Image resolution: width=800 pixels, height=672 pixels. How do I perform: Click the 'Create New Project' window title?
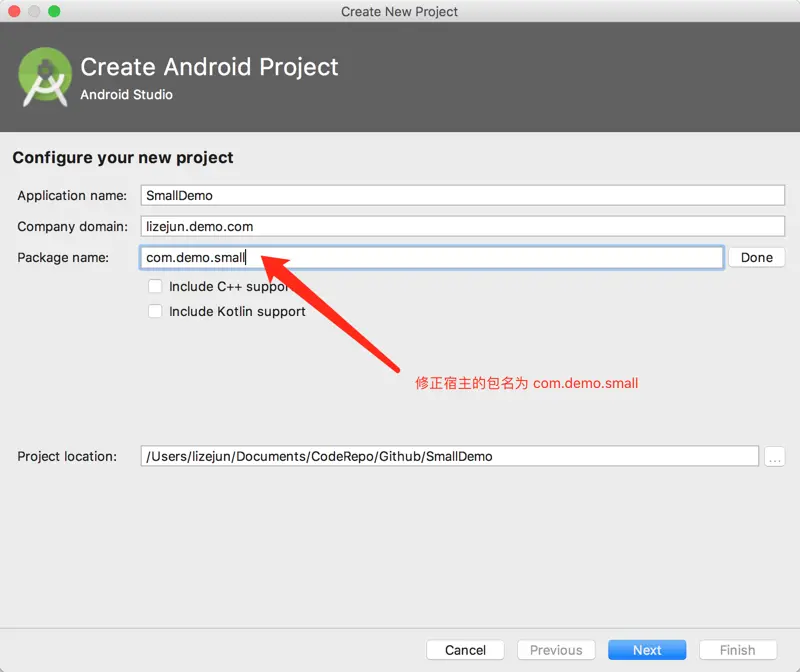point(399,11)
